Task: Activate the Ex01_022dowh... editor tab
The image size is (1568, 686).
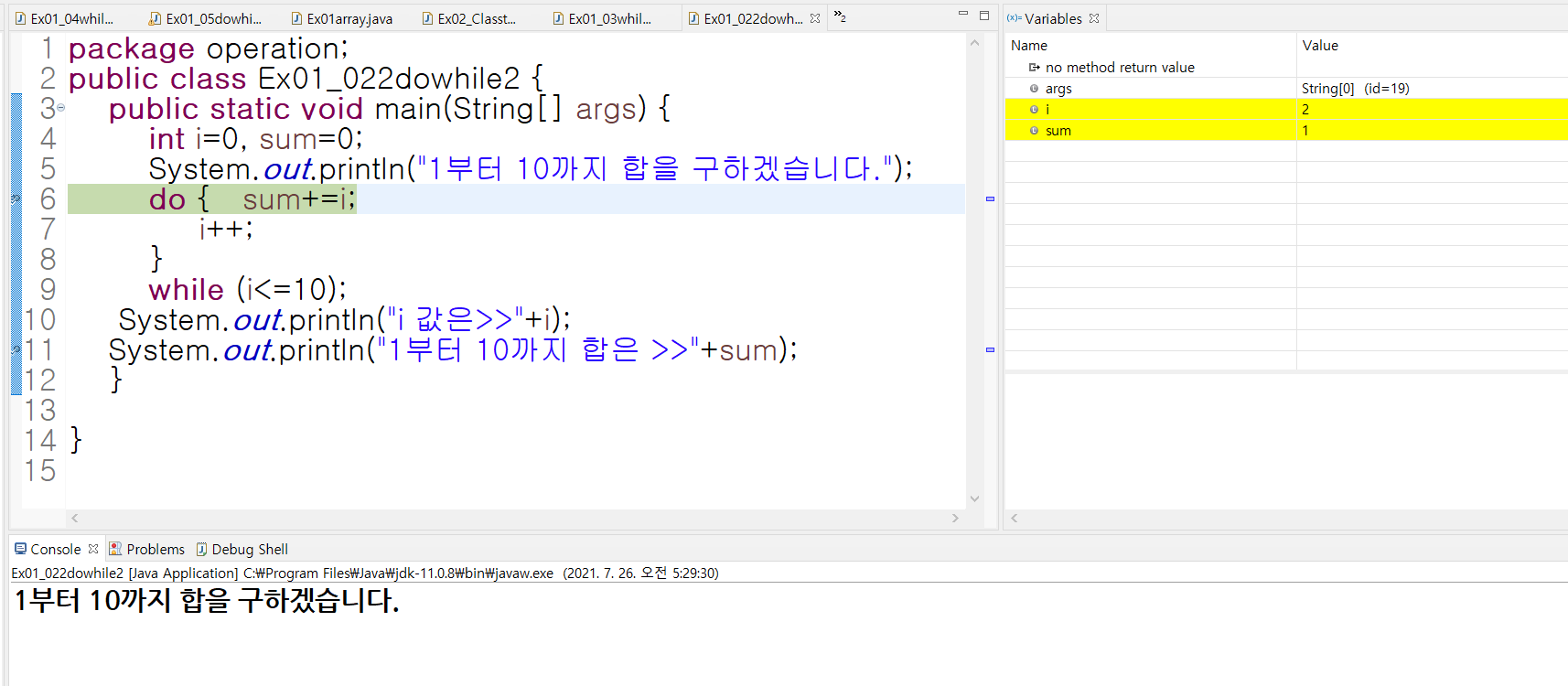Action: tap(745, 18)
